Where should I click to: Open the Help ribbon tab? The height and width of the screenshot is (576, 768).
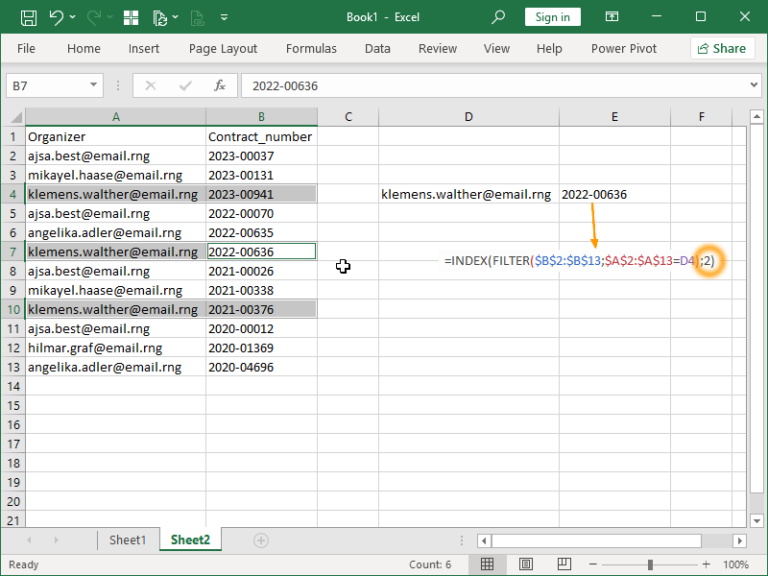point(549,48)
